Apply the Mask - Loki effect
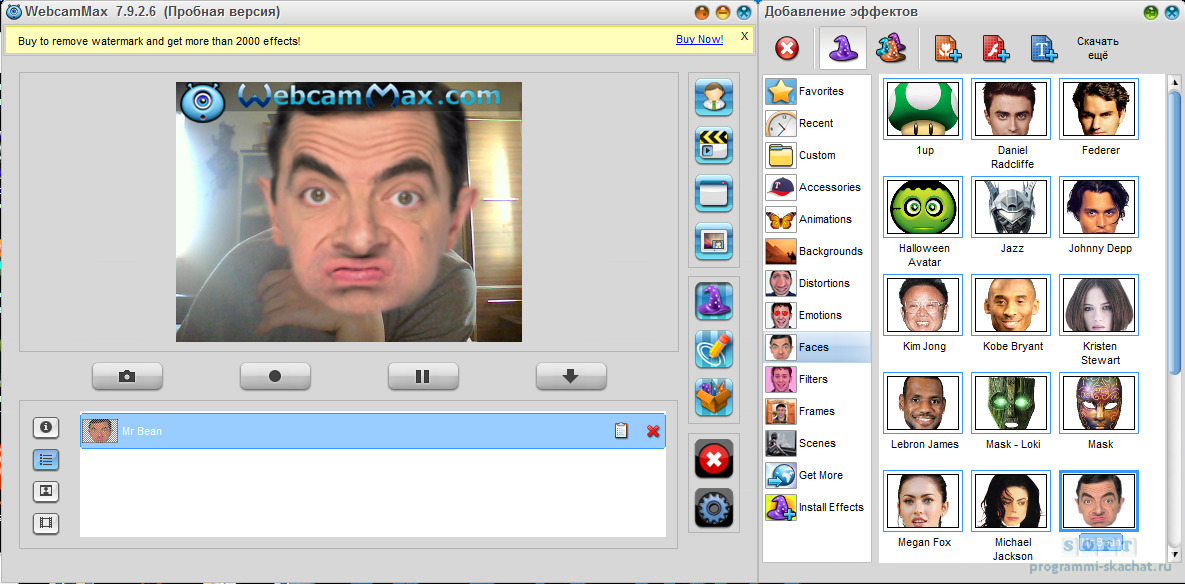Image resolution: width=1185 pixels, height=584 pixels. [x=1010, y=403]
